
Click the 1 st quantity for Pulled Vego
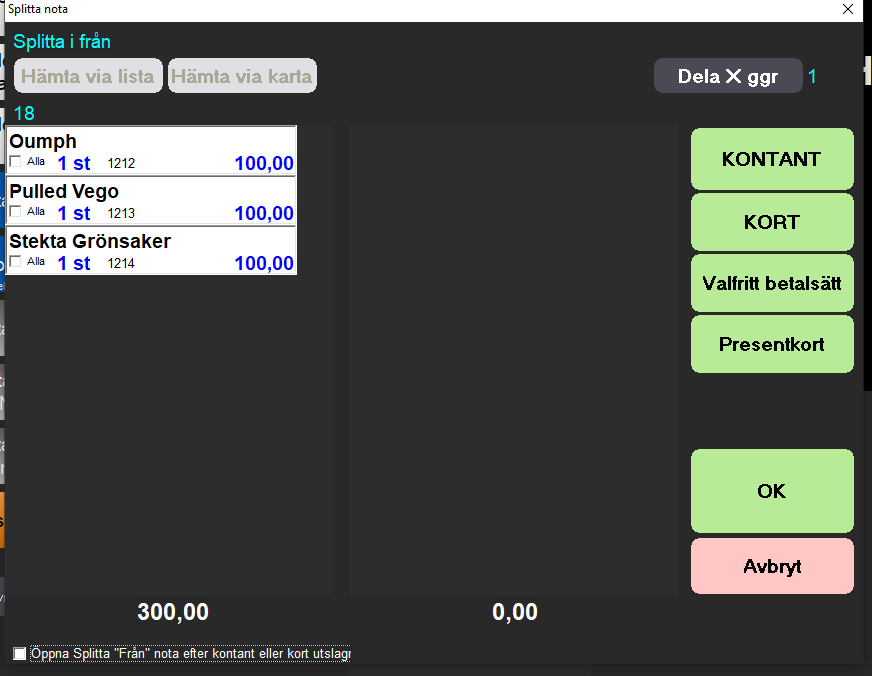(x=74, y=213)
